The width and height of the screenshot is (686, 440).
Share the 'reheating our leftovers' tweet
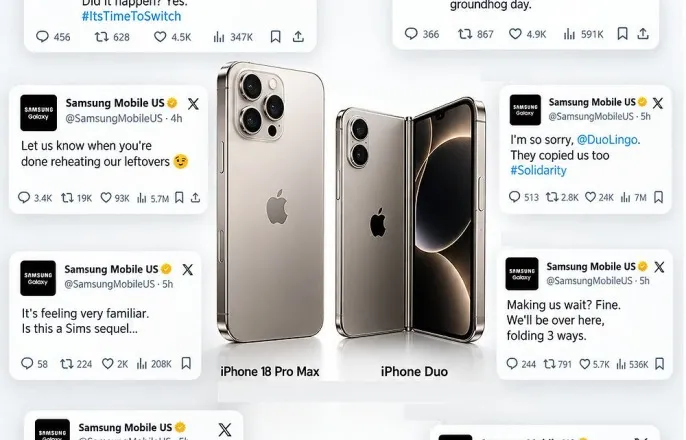tap(196, 198)
